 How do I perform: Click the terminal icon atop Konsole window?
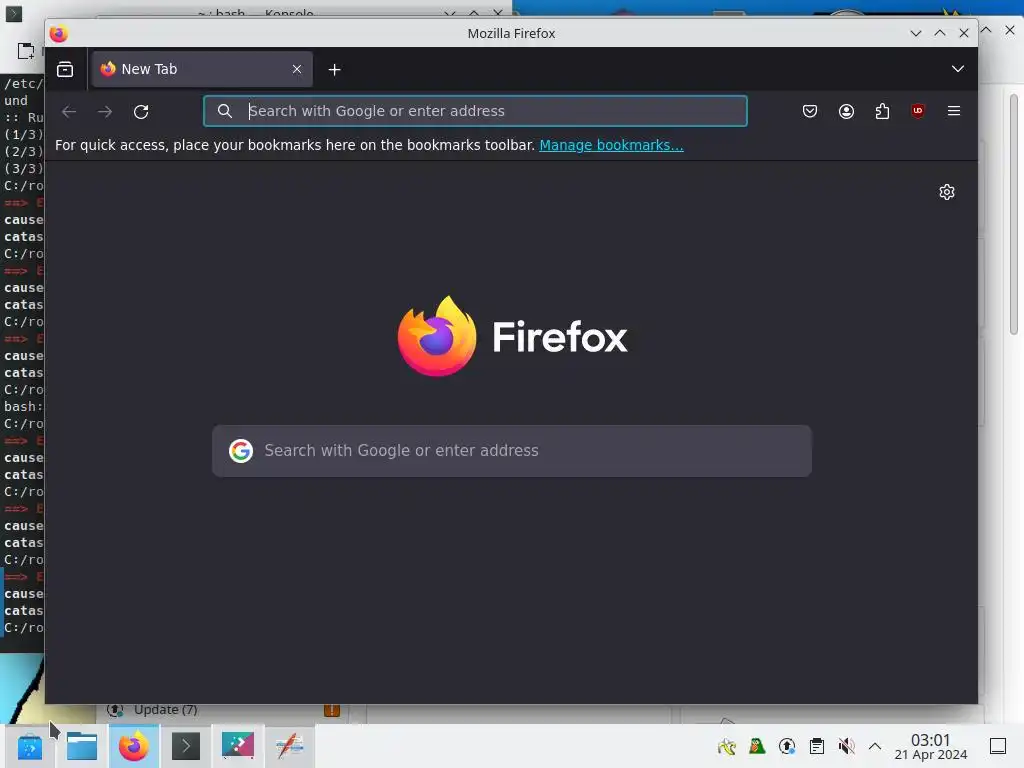click(14, 13)
